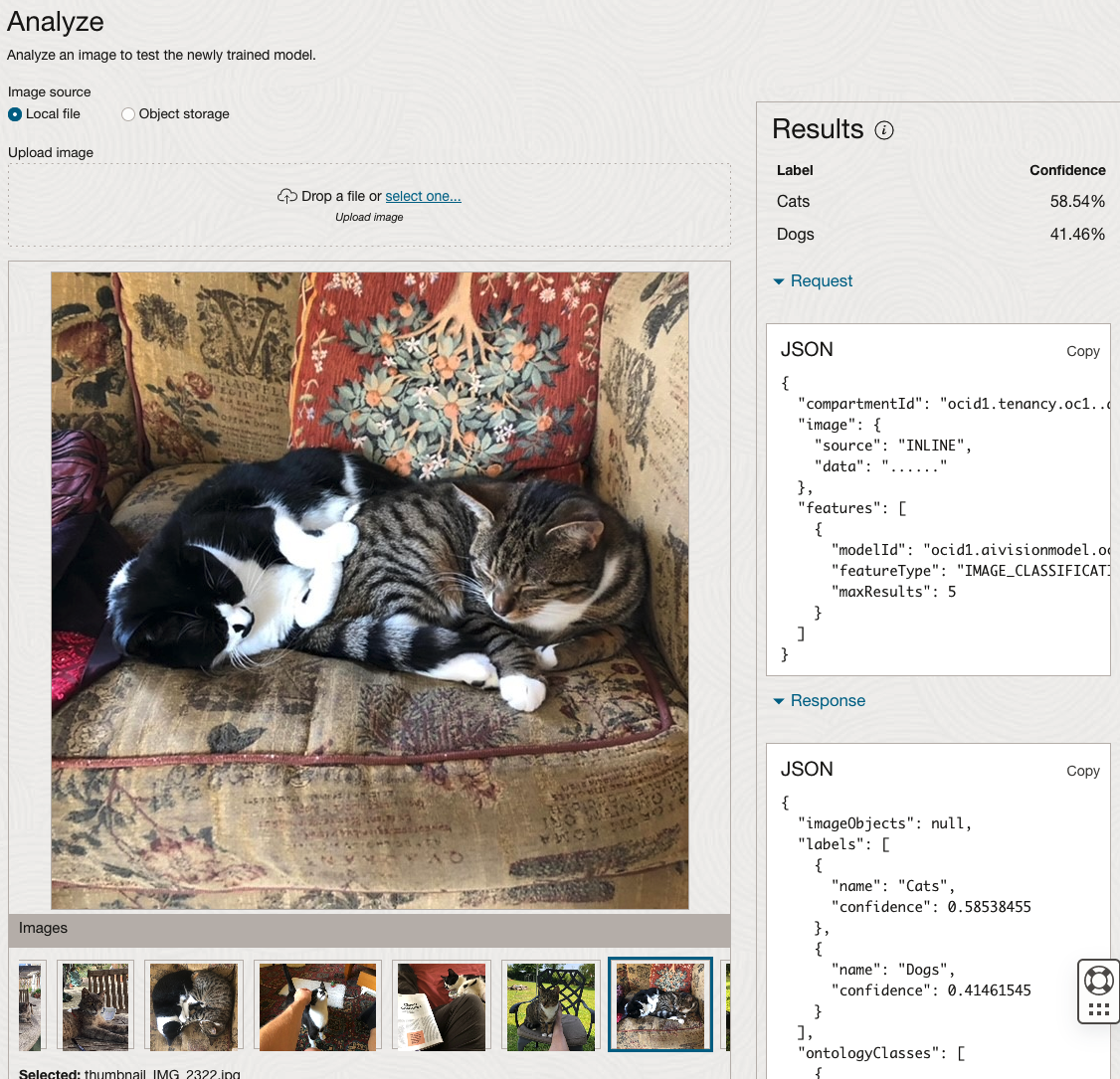Click the Results info icon

(884, 130)
